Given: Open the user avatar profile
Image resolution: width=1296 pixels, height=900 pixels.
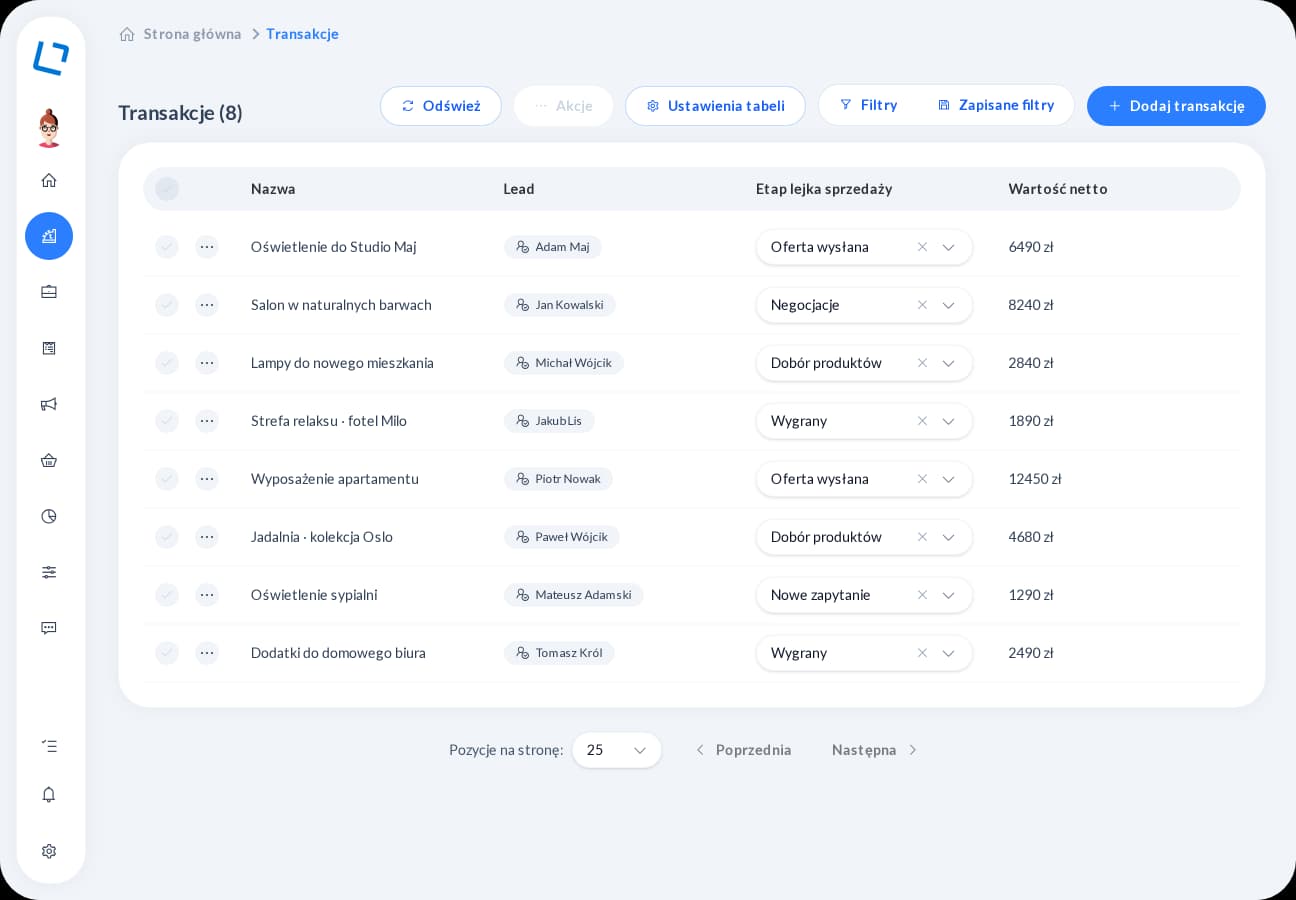Looking at the screenshot, I should click(x=49, y=128).
